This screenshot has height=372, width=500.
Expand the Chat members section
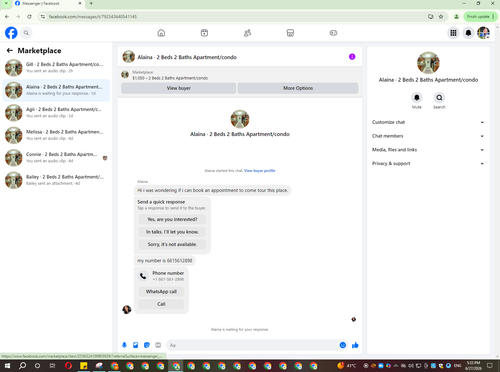click(x=428, y=136)
